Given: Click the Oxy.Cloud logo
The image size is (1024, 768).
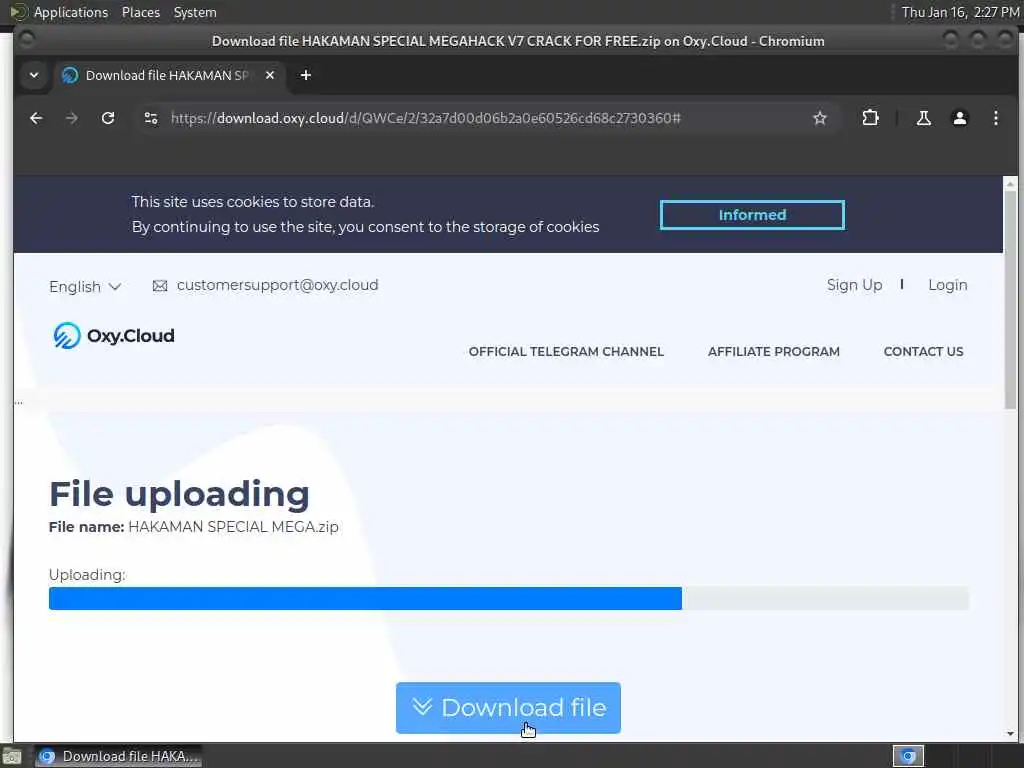Looking at the screenshot, I should tap(114, 336).
